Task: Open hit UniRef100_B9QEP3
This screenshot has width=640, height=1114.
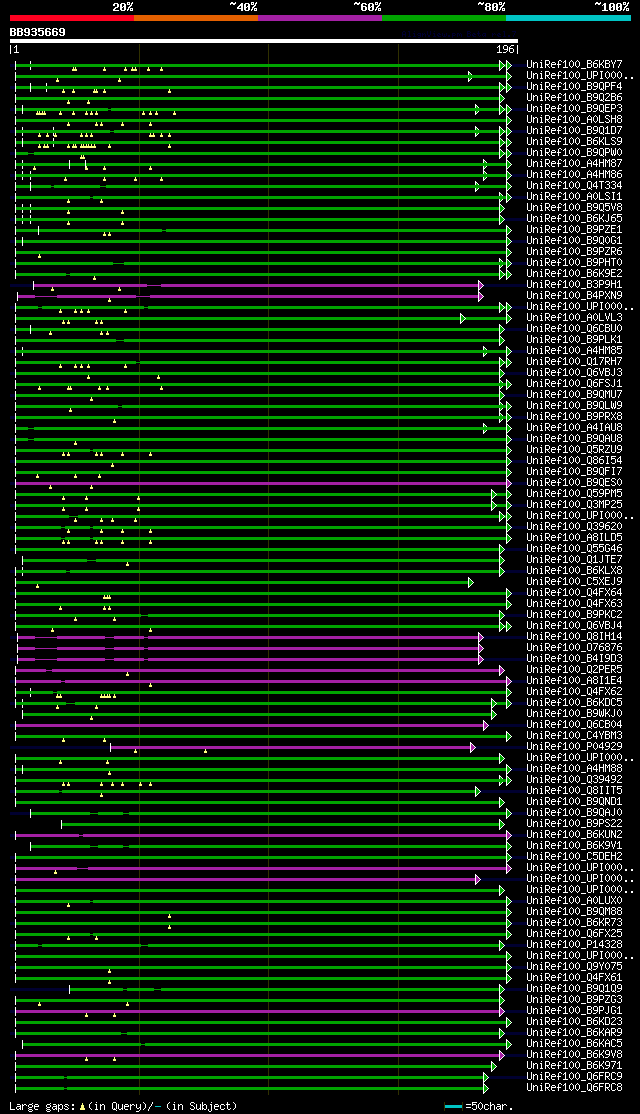Action: (575, 108)
